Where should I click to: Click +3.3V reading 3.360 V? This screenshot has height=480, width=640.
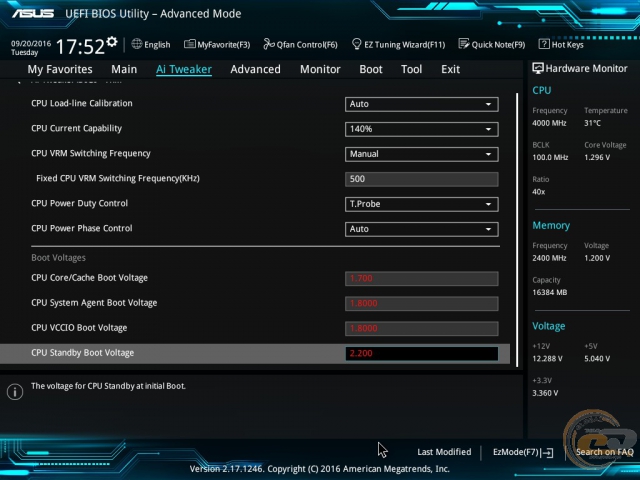tap(545, 393)
